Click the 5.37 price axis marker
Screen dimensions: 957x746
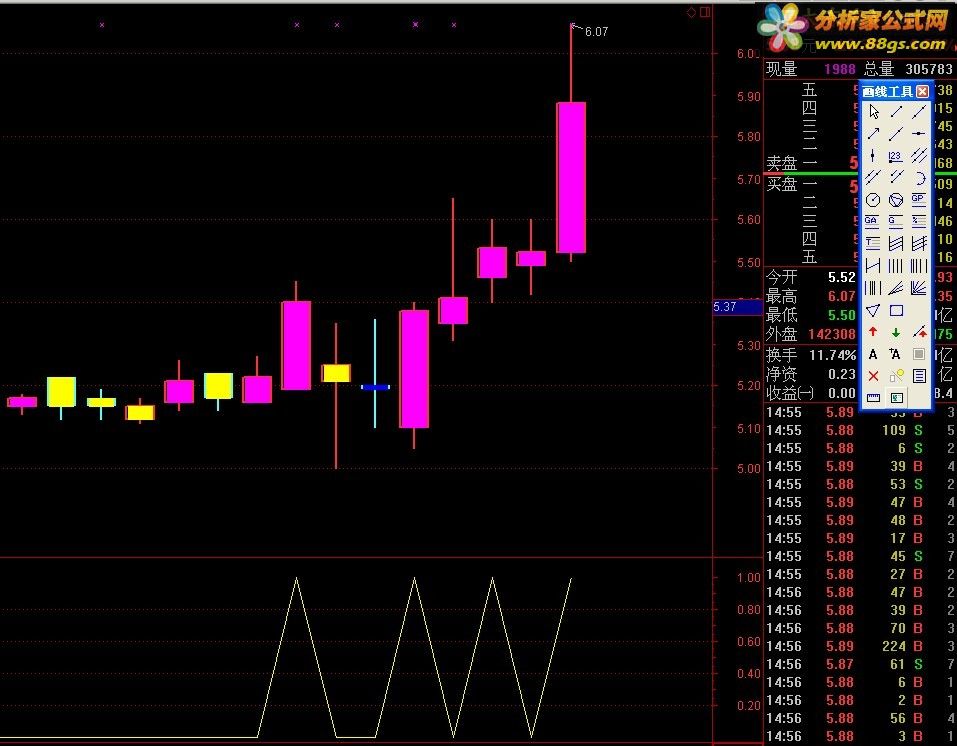[737, 306]
